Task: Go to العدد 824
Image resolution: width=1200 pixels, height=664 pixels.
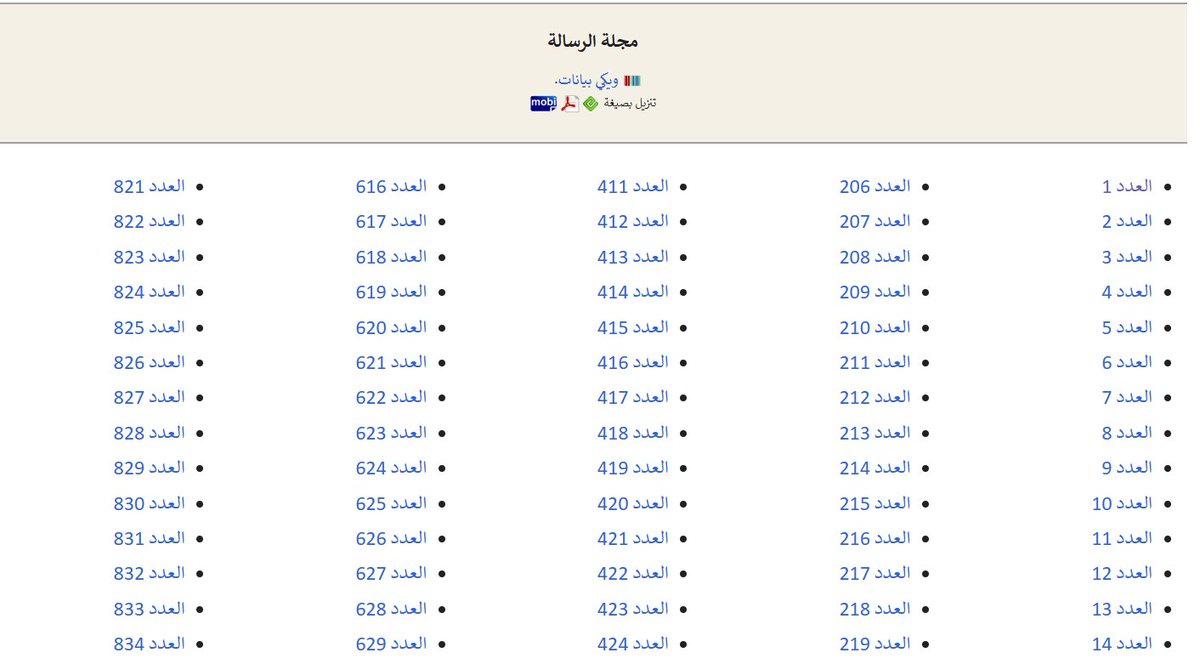Action: [149, 292]
